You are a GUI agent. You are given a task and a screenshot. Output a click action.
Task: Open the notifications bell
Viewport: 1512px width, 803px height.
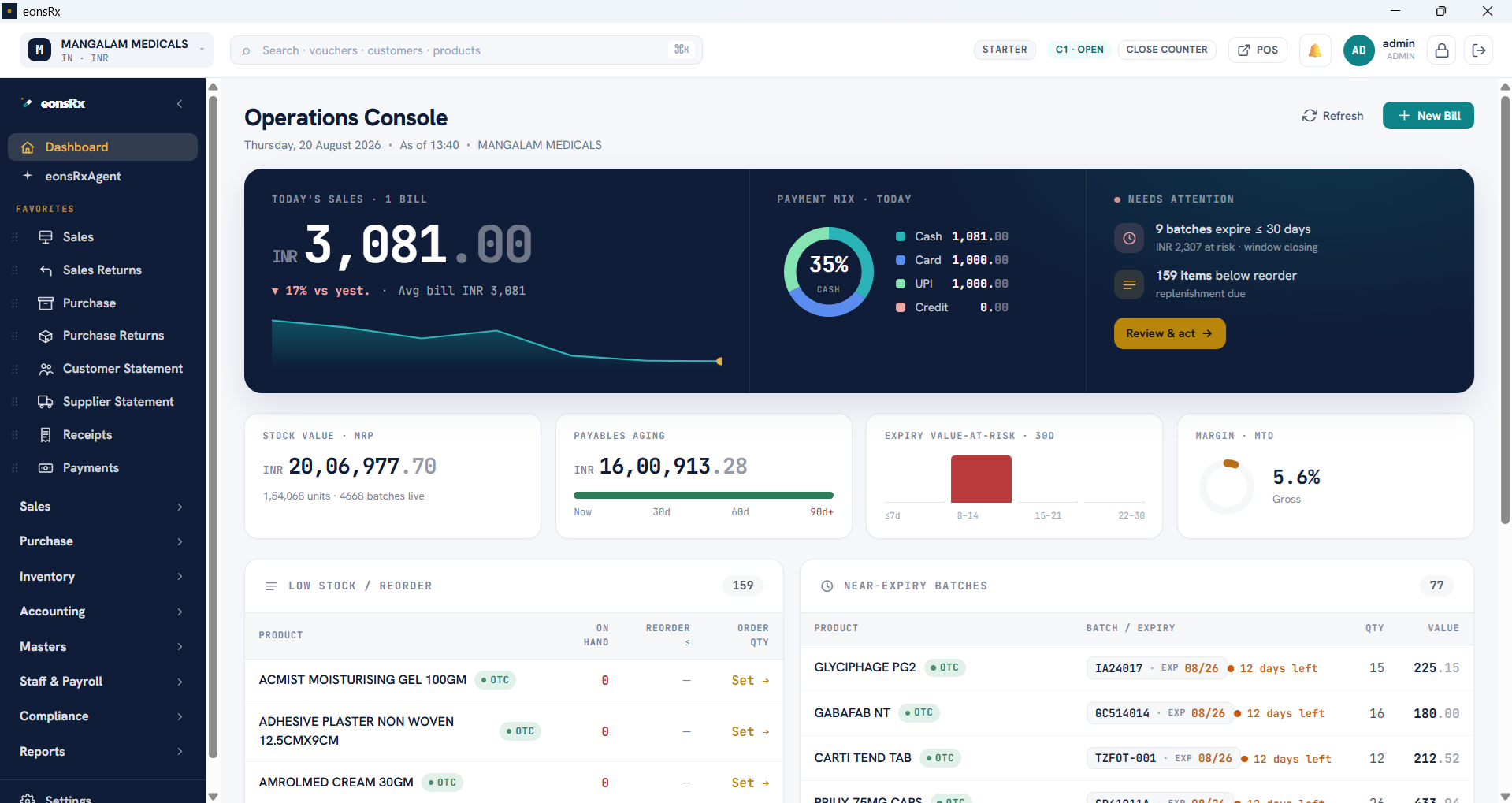point(1315,50)
